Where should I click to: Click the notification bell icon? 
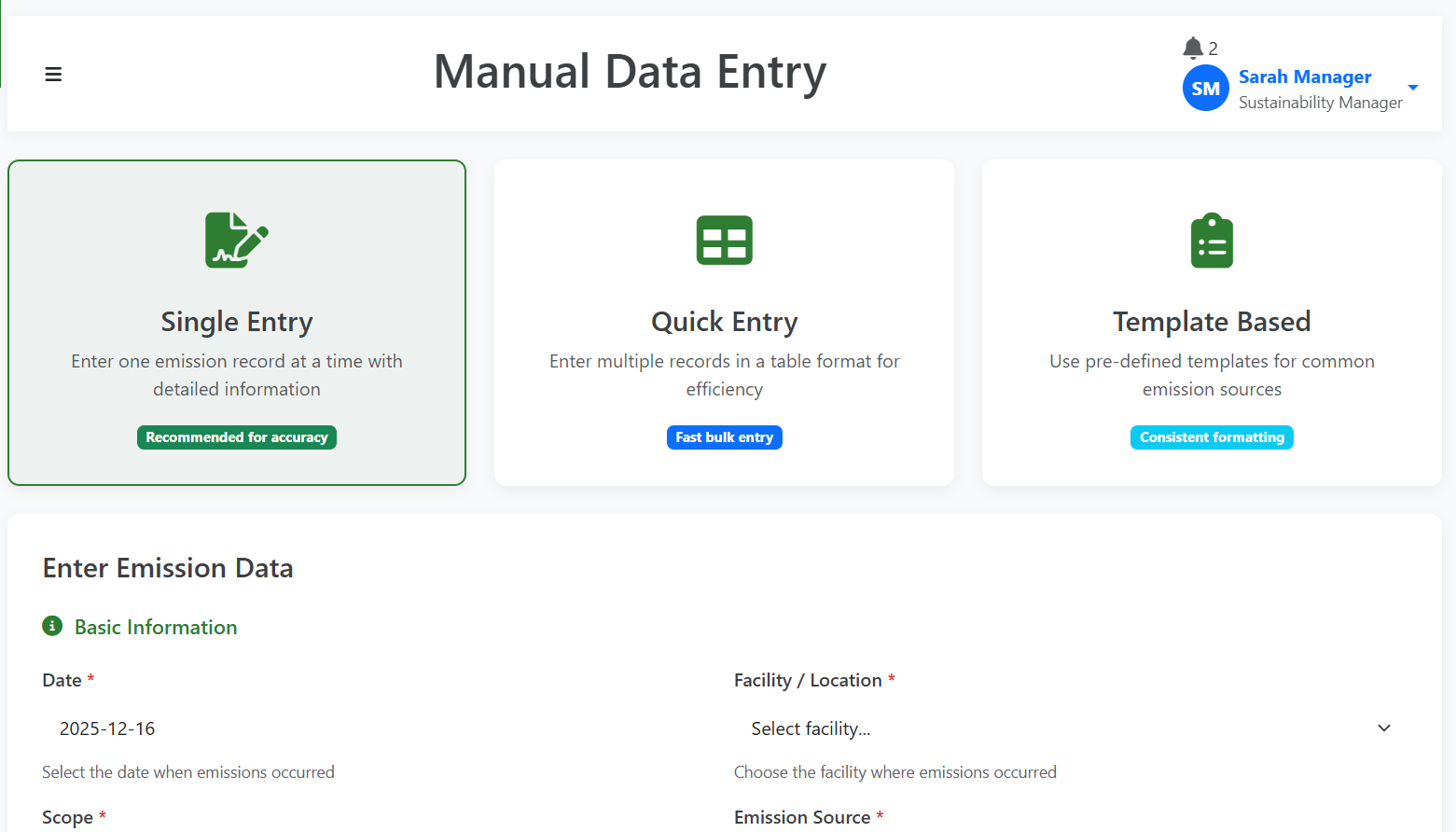coord(1192,48)
